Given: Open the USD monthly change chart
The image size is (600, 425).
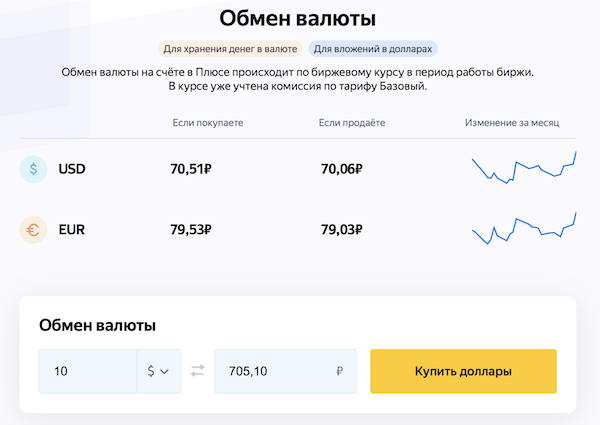Looking at the screenshot, I should tap(524, 168).
